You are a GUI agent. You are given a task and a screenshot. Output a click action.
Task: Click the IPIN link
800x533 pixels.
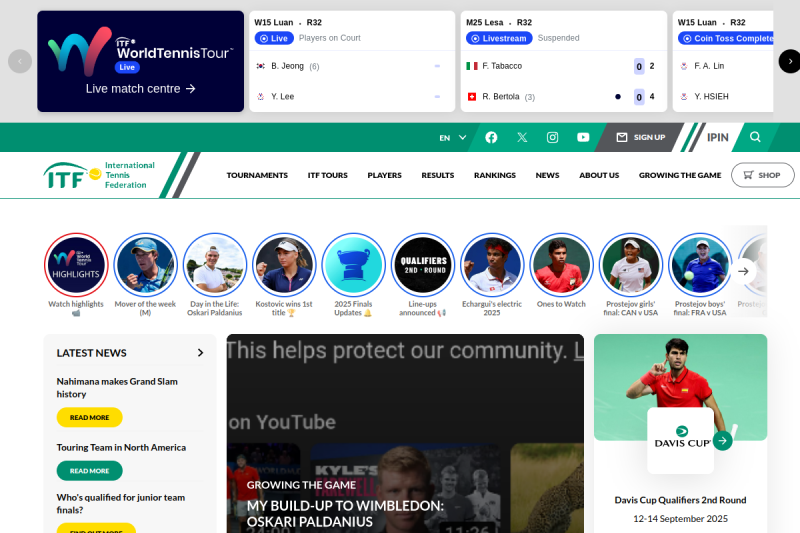tap(717, 137)
